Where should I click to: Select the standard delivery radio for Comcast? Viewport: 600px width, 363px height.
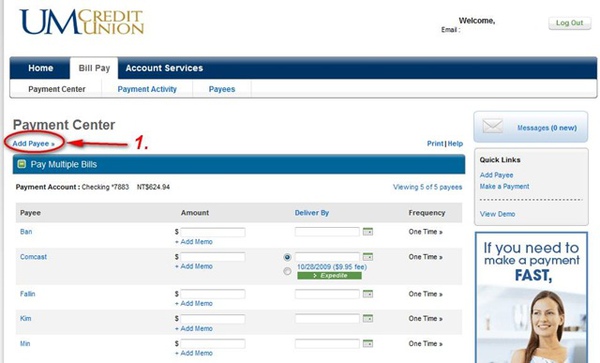(287, 257)
